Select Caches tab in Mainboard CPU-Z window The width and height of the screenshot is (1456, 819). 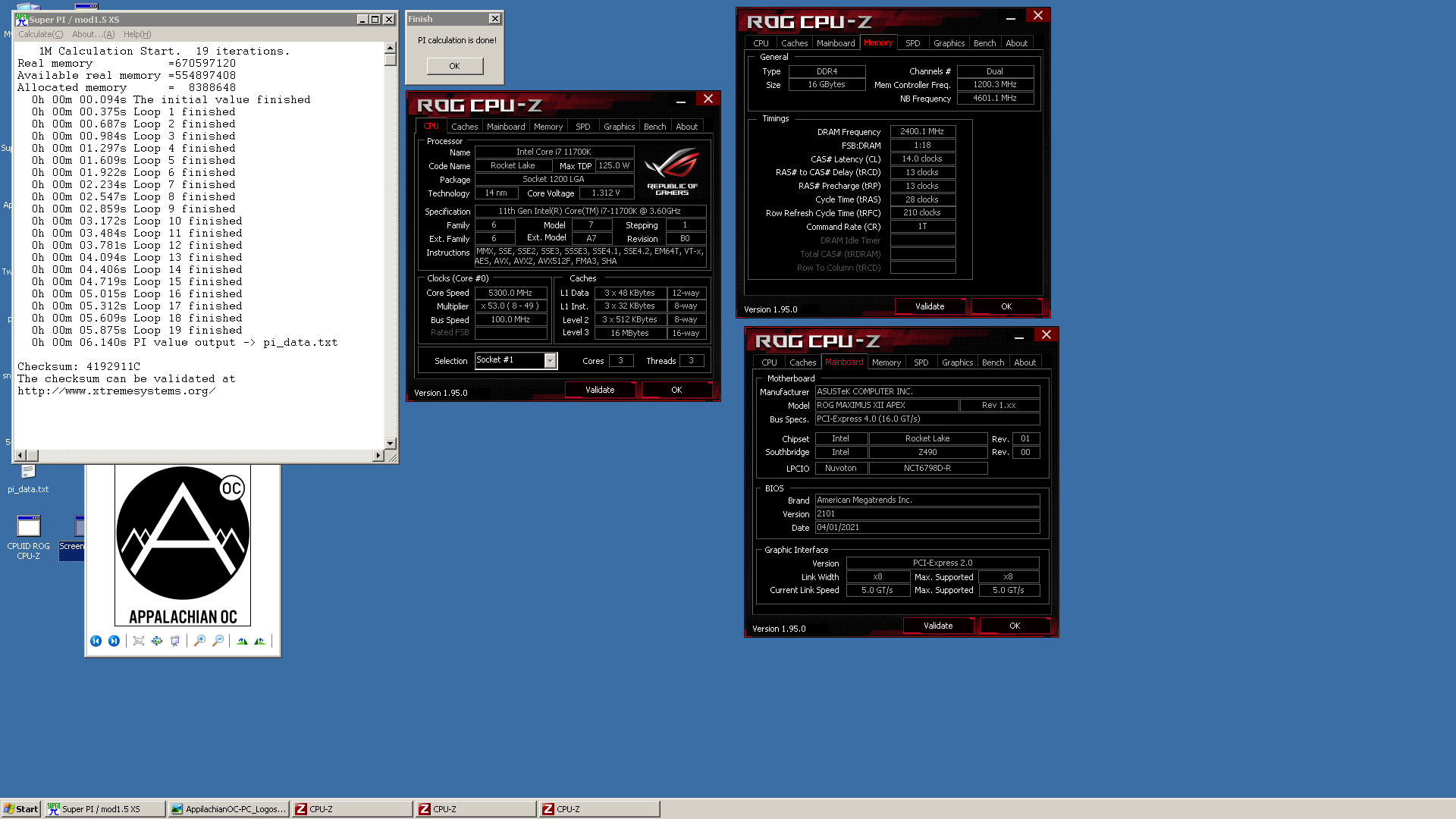coord(802,362)
